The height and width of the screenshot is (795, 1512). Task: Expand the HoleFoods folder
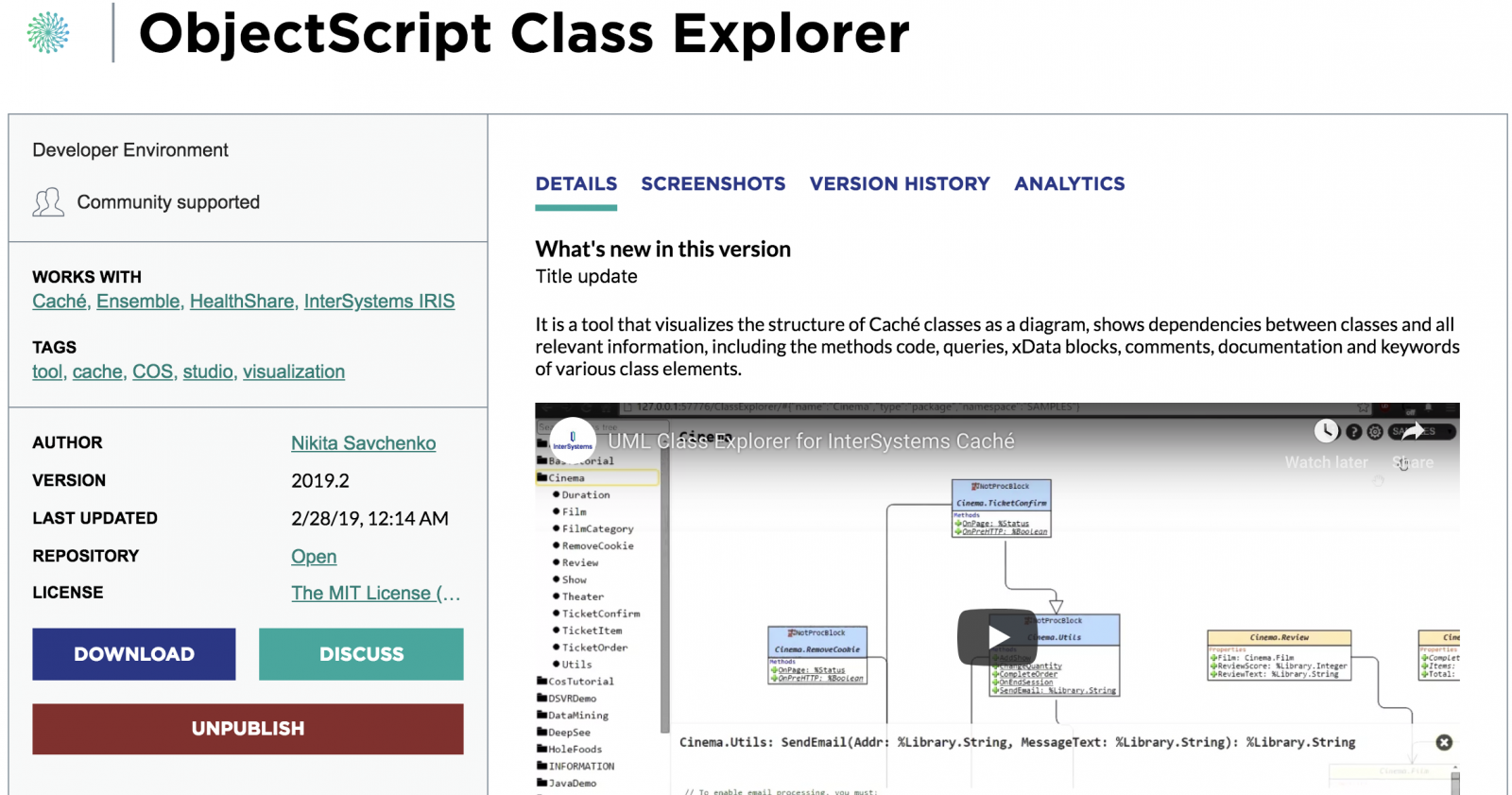[570, 750]
